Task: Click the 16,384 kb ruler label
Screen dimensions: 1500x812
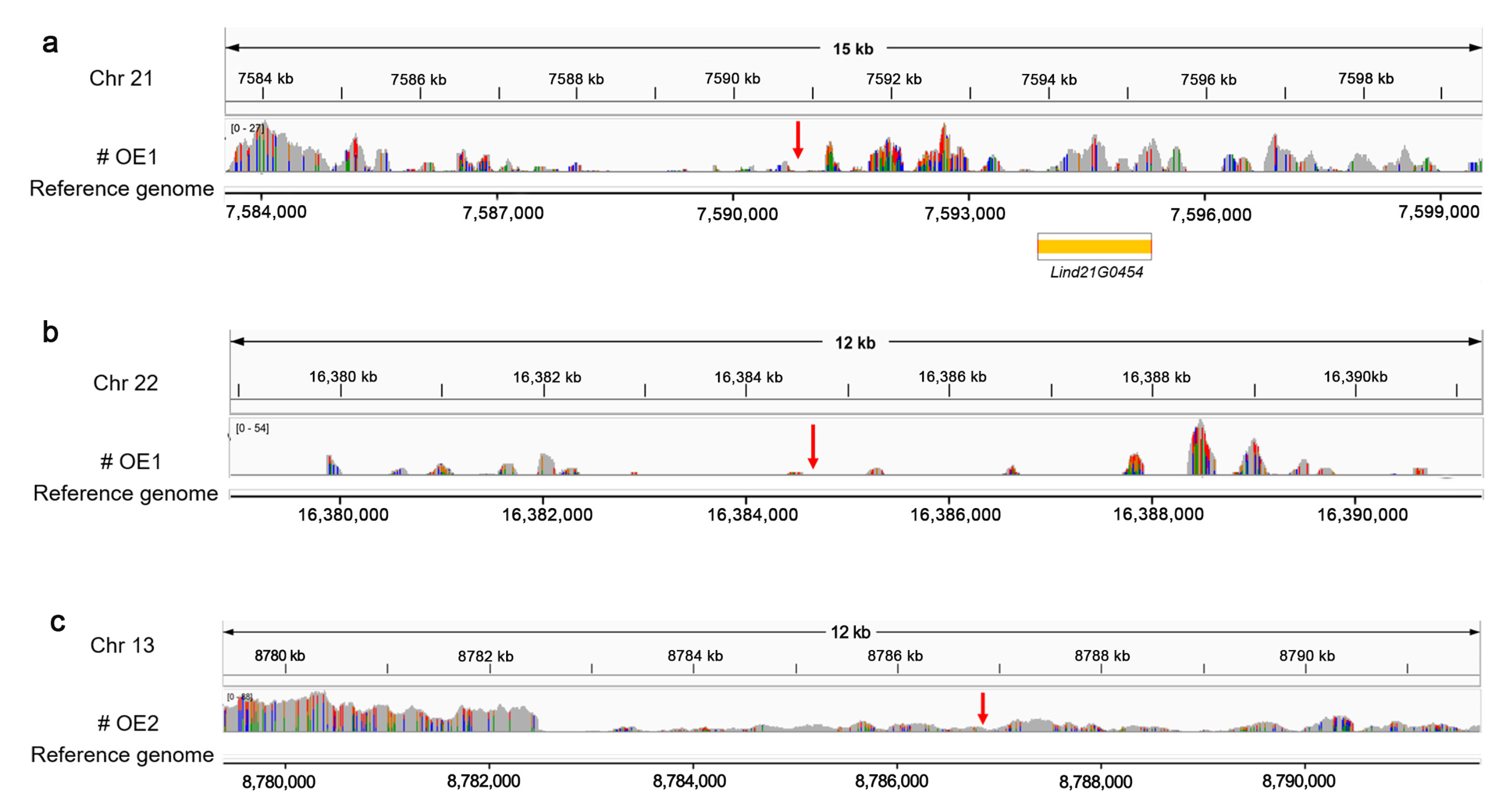Action: coord(748,377)
